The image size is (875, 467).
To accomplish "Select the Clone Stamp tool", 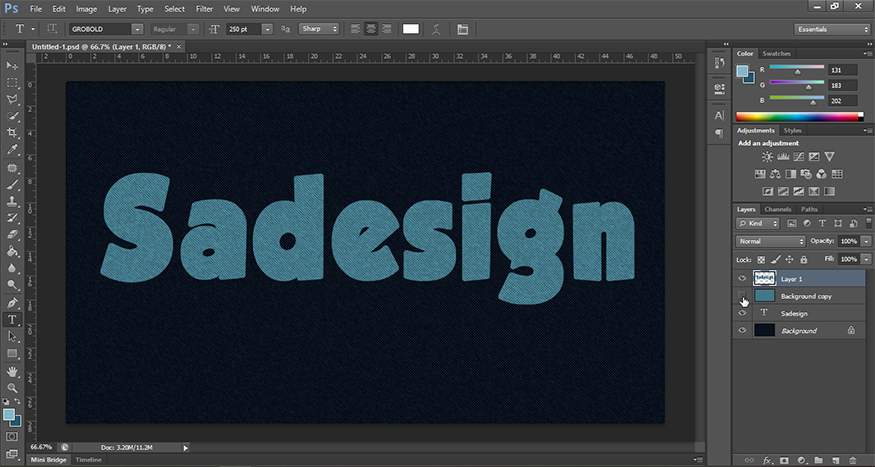I will click(x=12, y=201).
